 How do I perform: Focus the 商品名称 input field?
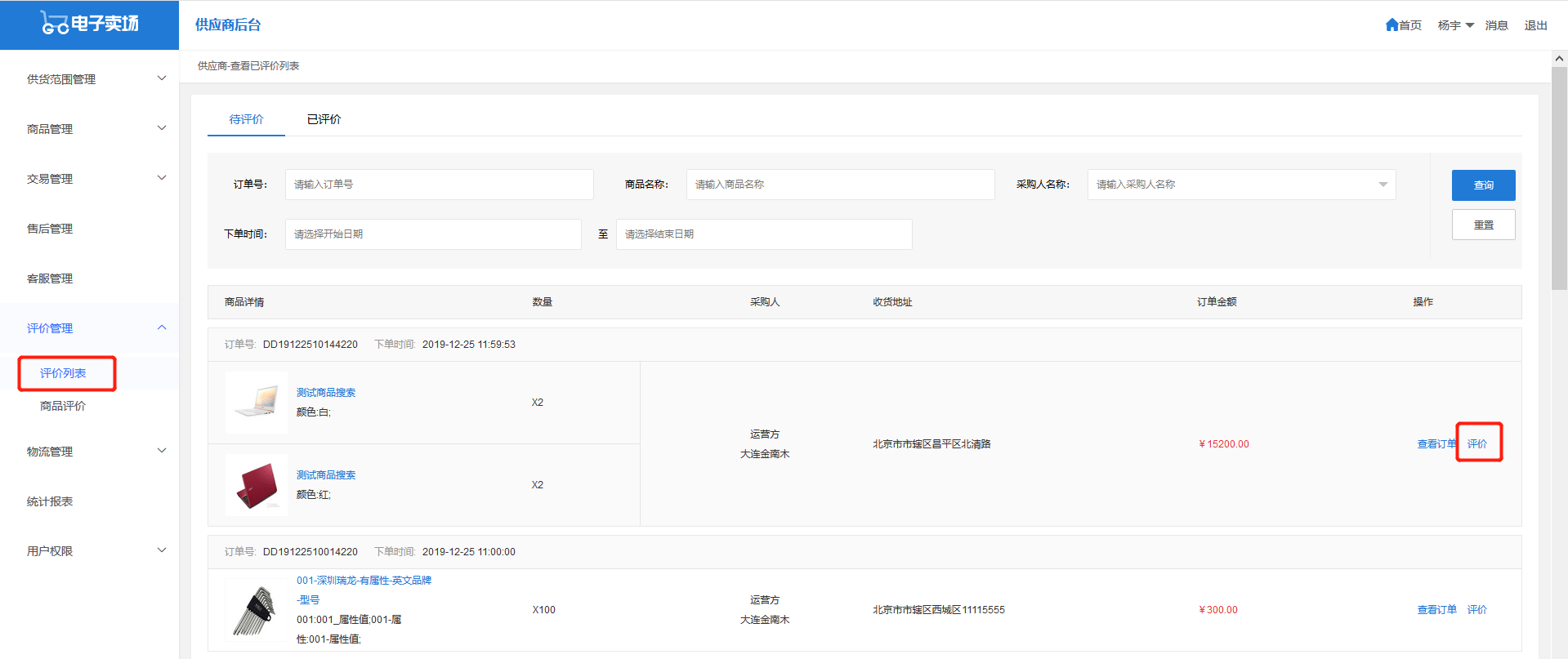(841, 185)
